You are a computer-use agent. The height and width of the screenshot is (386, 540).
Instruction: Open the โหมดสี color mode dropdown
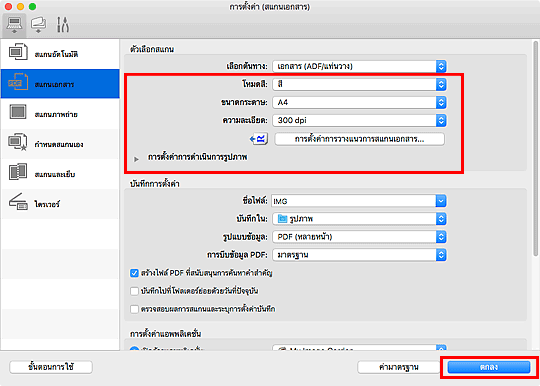pos(359,84)
